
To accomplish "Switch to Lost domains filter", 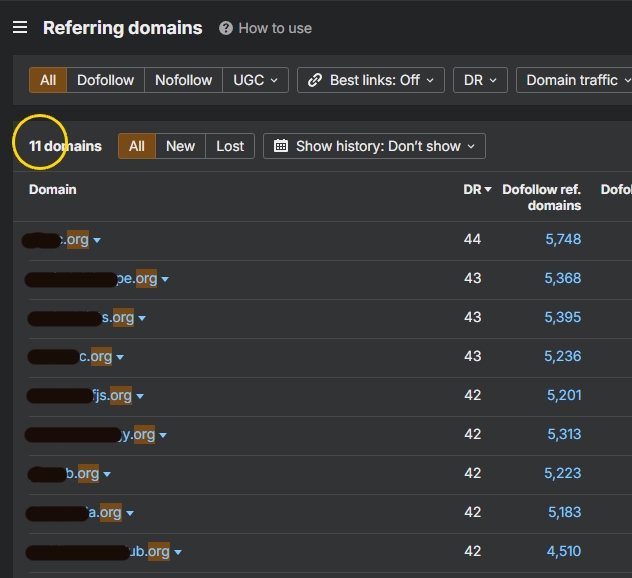I will click(x=230, y=146).
